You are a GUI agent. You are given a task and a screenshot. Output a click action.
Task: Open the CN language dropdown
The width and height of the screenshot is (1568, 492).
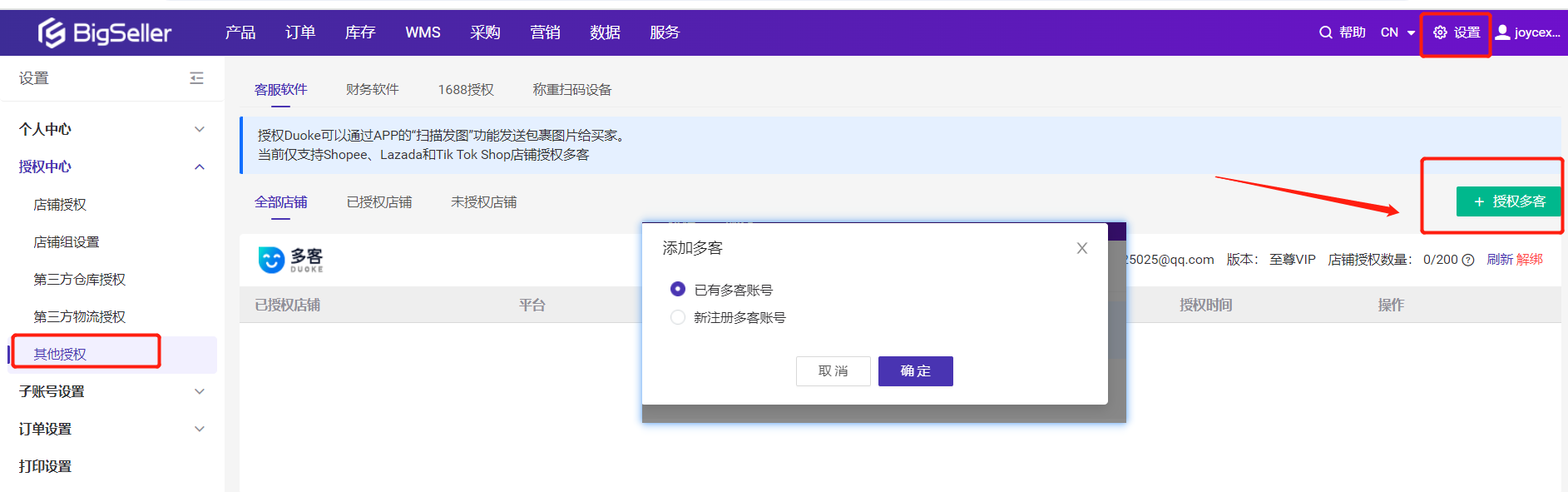point(1397,32)
